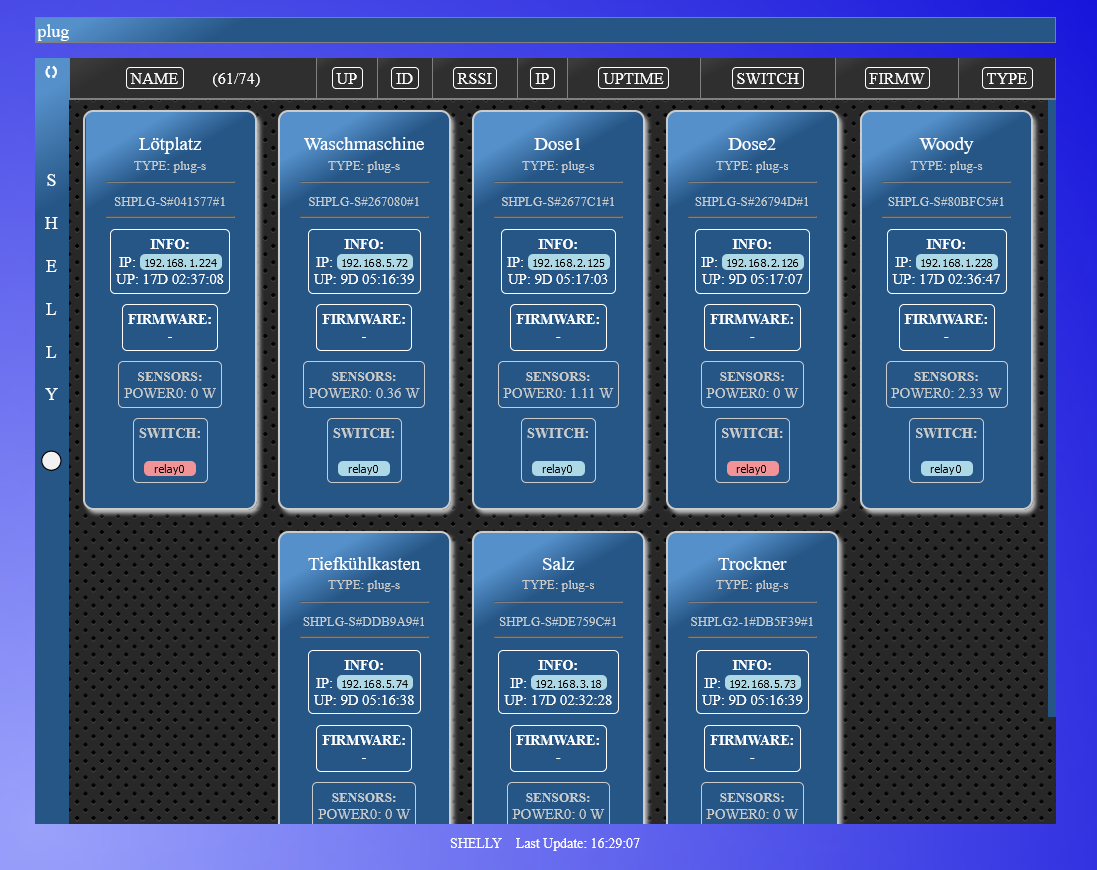Screen dimensions: 1097x870
Task: Toggle relay0 switch on Dose1 card
Action: coord(558,468)
